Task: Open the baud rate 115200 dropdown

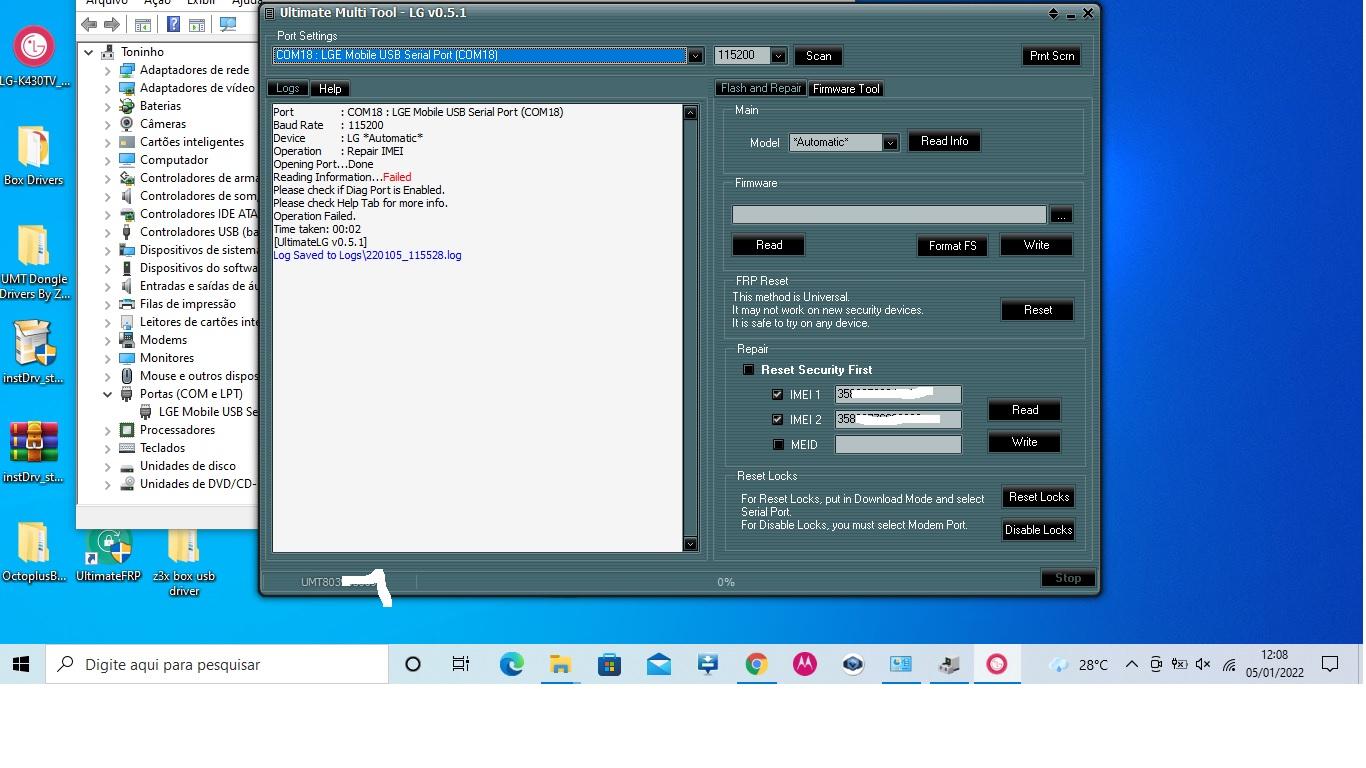Action: coord(778,56)
